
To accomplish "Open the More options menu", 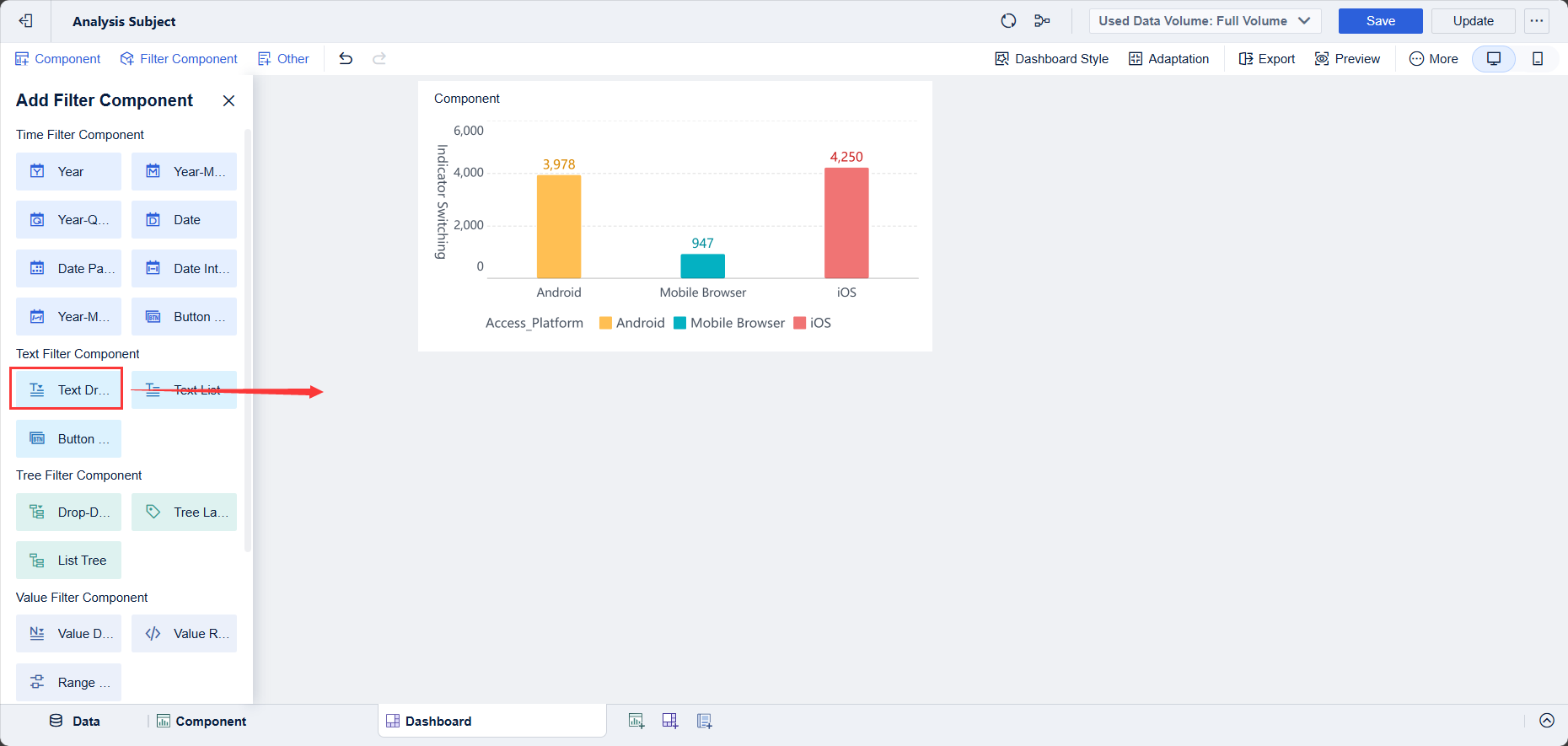I will click(x=1433, y=59).
